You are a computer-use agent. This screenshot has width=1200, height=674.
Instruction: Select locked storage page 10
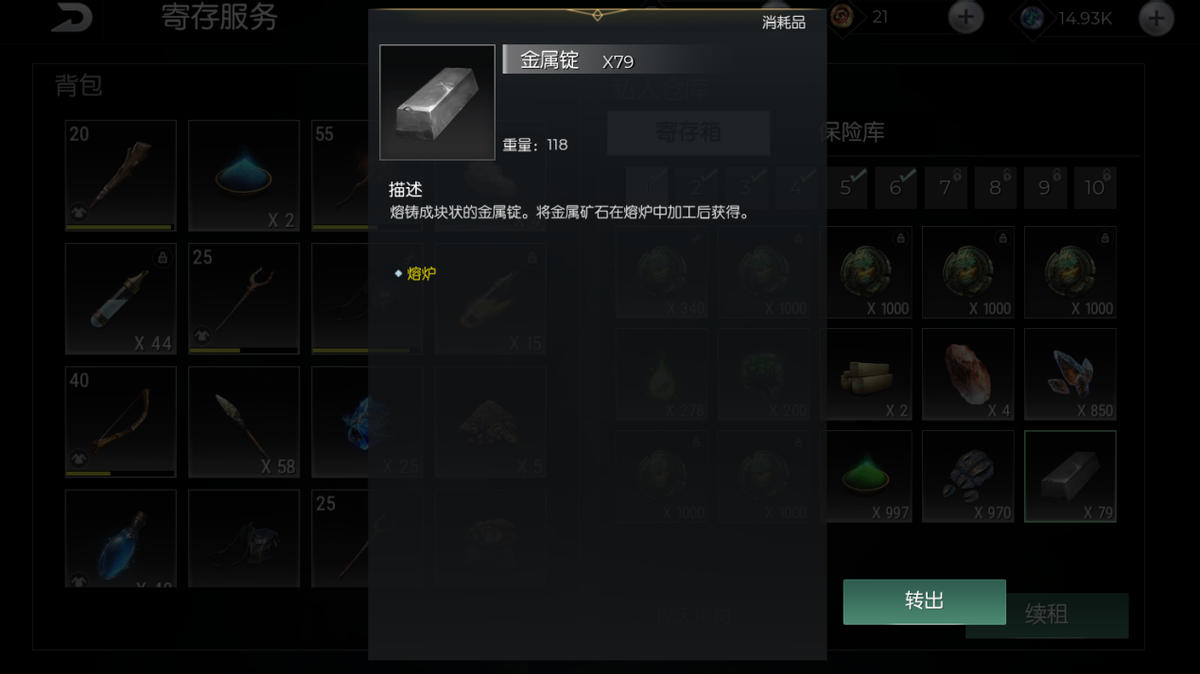tap(1095, 188)
